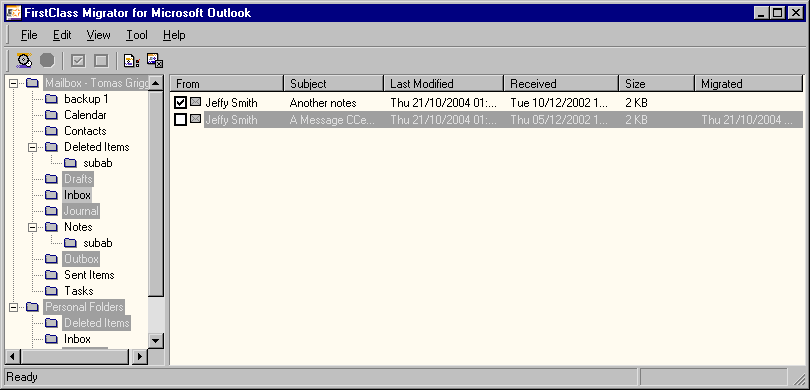Click the folder tree's scroll up arrow
This screenshot has height=390, width=810.
pos(156,83)
